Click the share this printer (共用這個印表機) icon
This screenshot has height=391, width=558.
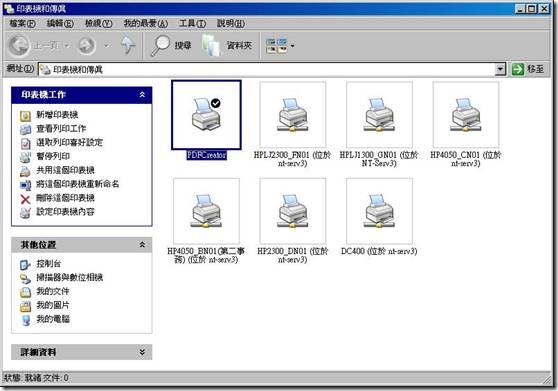(x=25, y=171)
